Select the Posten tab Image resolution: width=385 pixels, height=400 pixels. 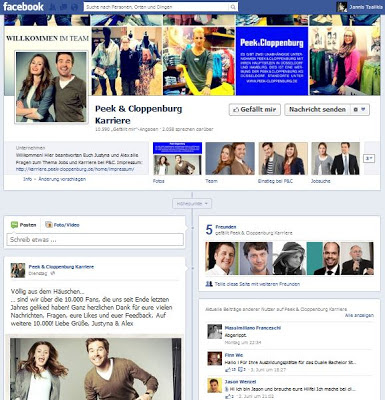pyautogui.click(x=24, y=225)
